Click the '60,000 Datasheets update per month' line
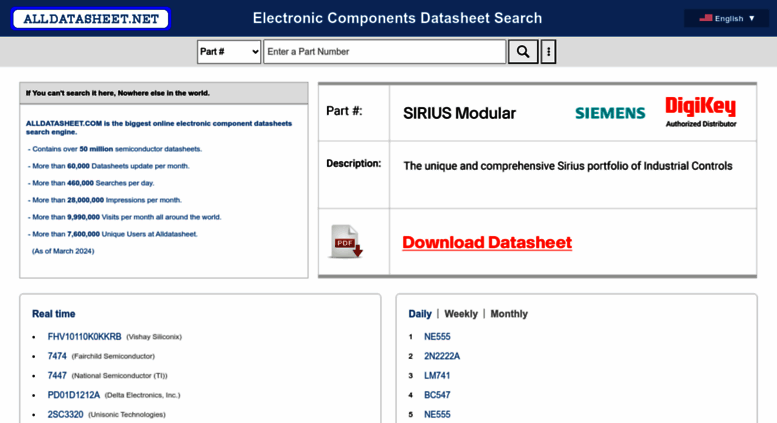 pyautogui.click(x=109, y=166)
